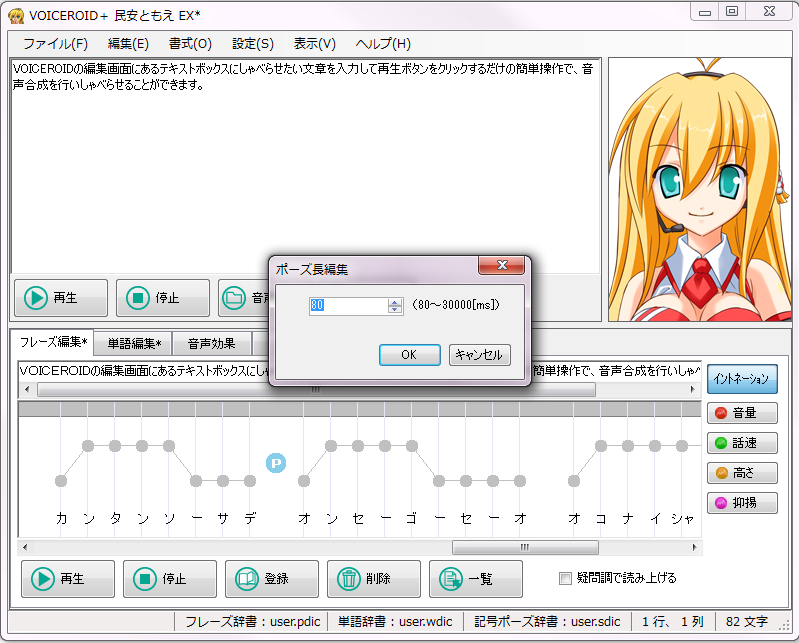Viewport: 799px width, 643px height.
Task: Click the accent point above シャ
Action: 682,446
